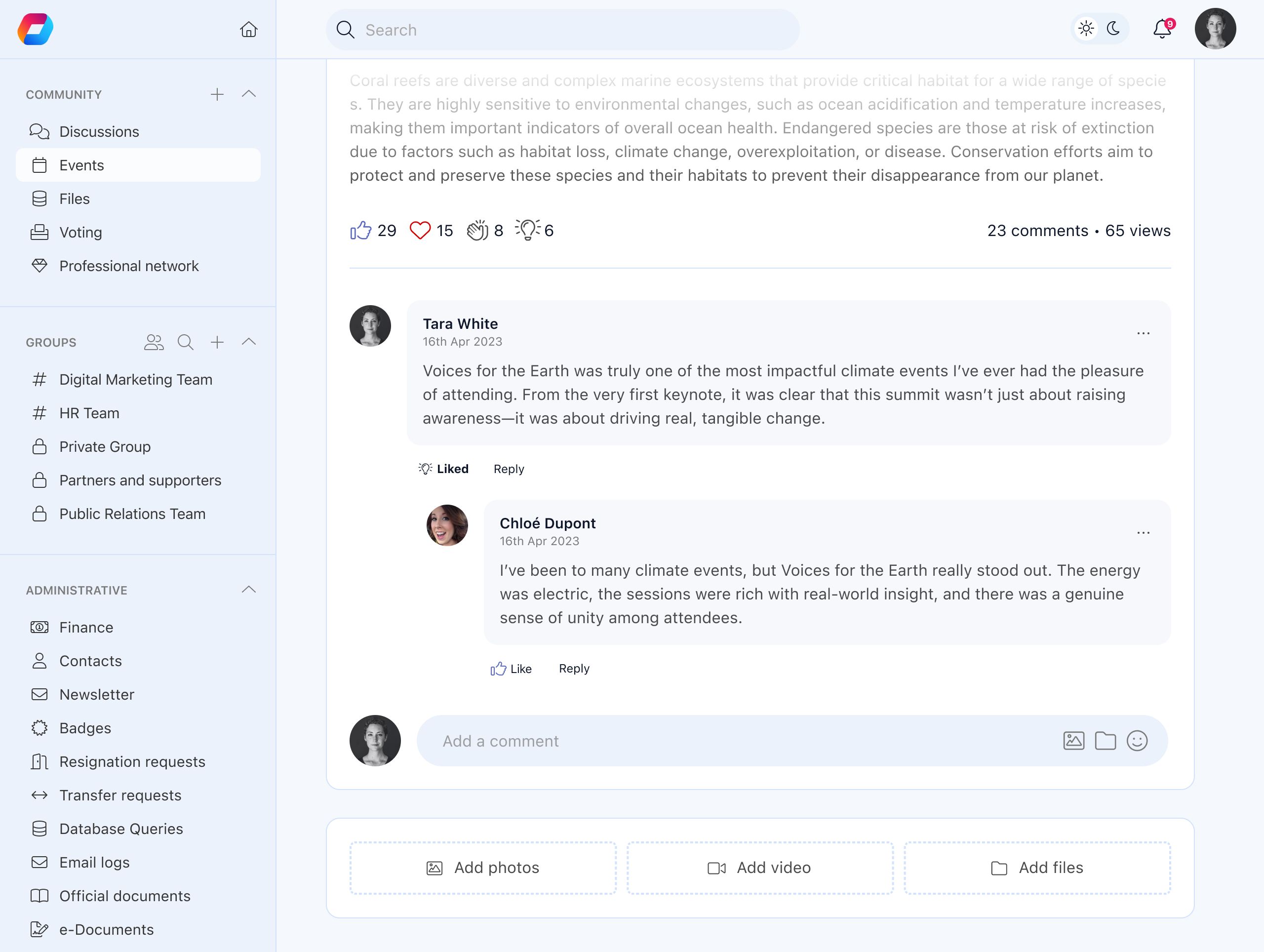Click the home icon at top of sidebar
Viewport: 1264px width, 952px height.
(x=248, y=30)
